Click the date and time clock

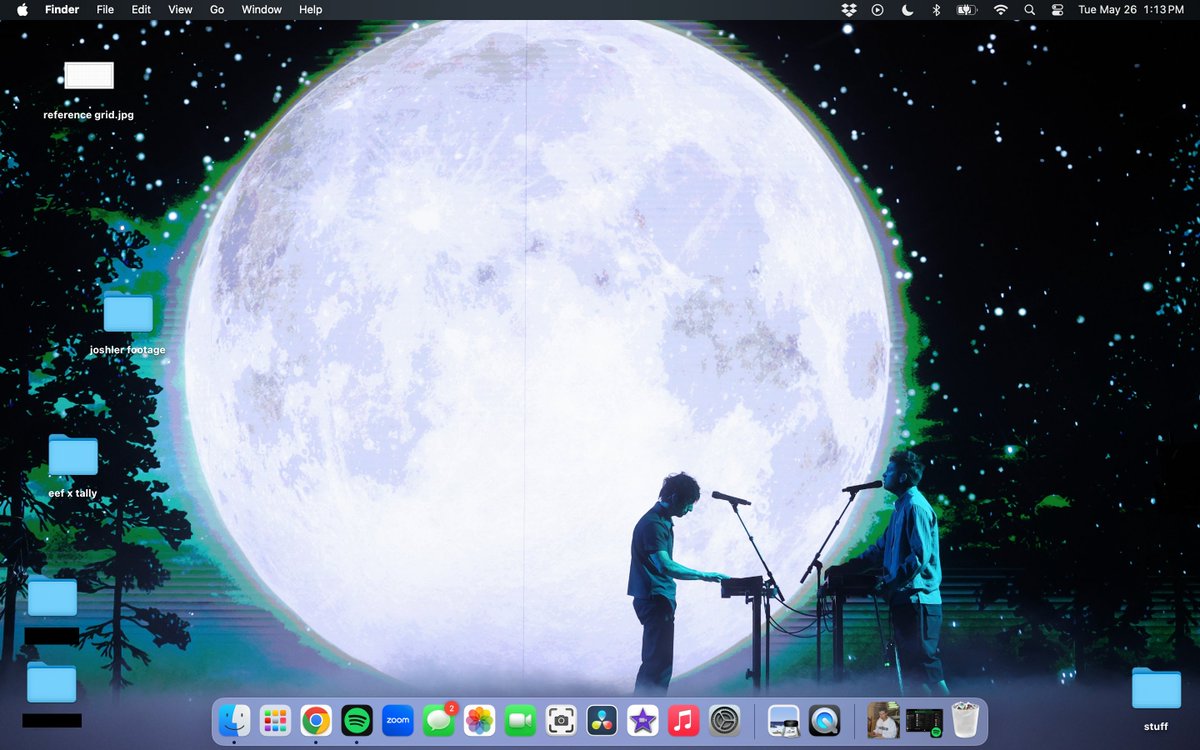coord(1130,9)
